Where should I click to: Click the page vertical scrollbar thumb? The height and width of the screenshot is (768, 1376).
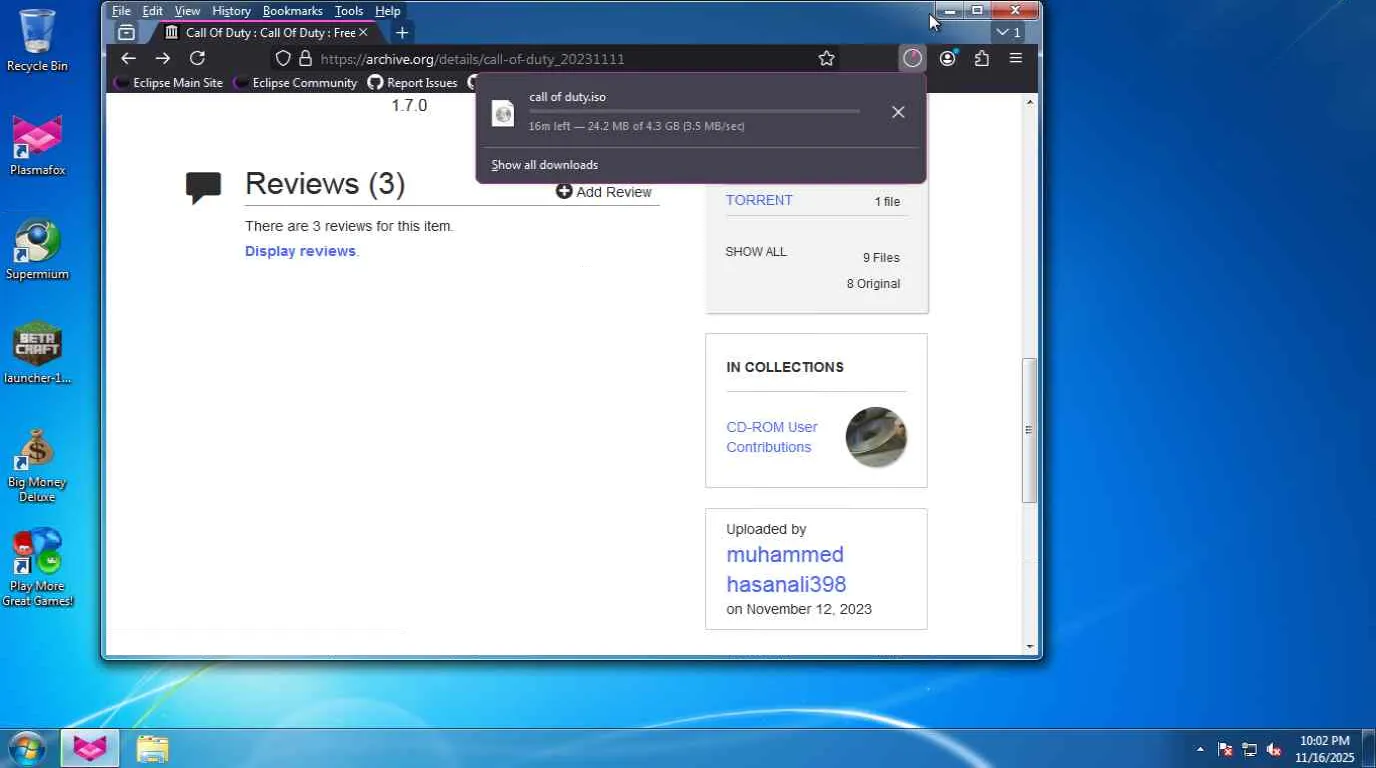(1029, 430)
